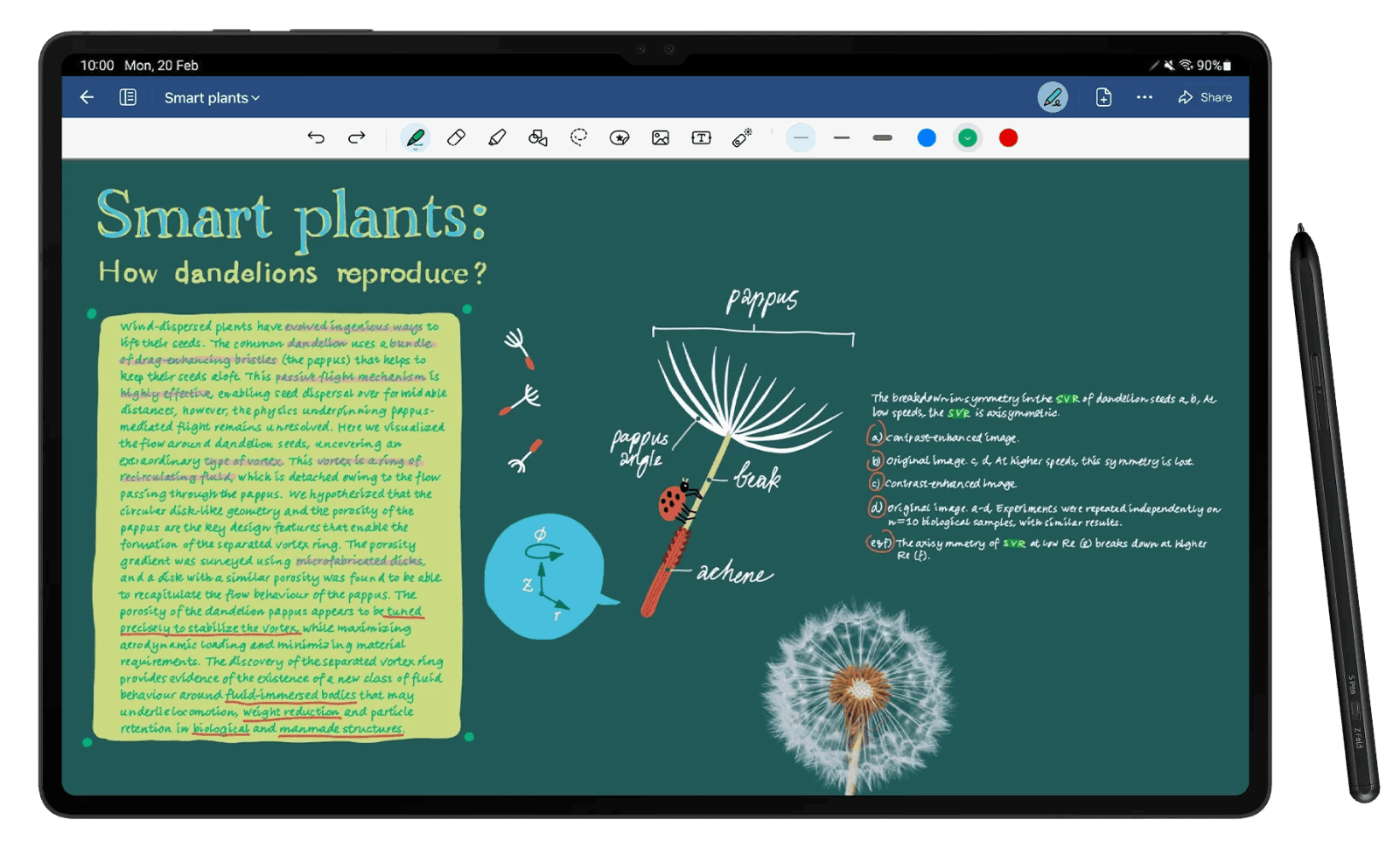This screenshot has width=1400, height=848.
Task: Insert an image from the toolbar
Action: click(661, 137)
